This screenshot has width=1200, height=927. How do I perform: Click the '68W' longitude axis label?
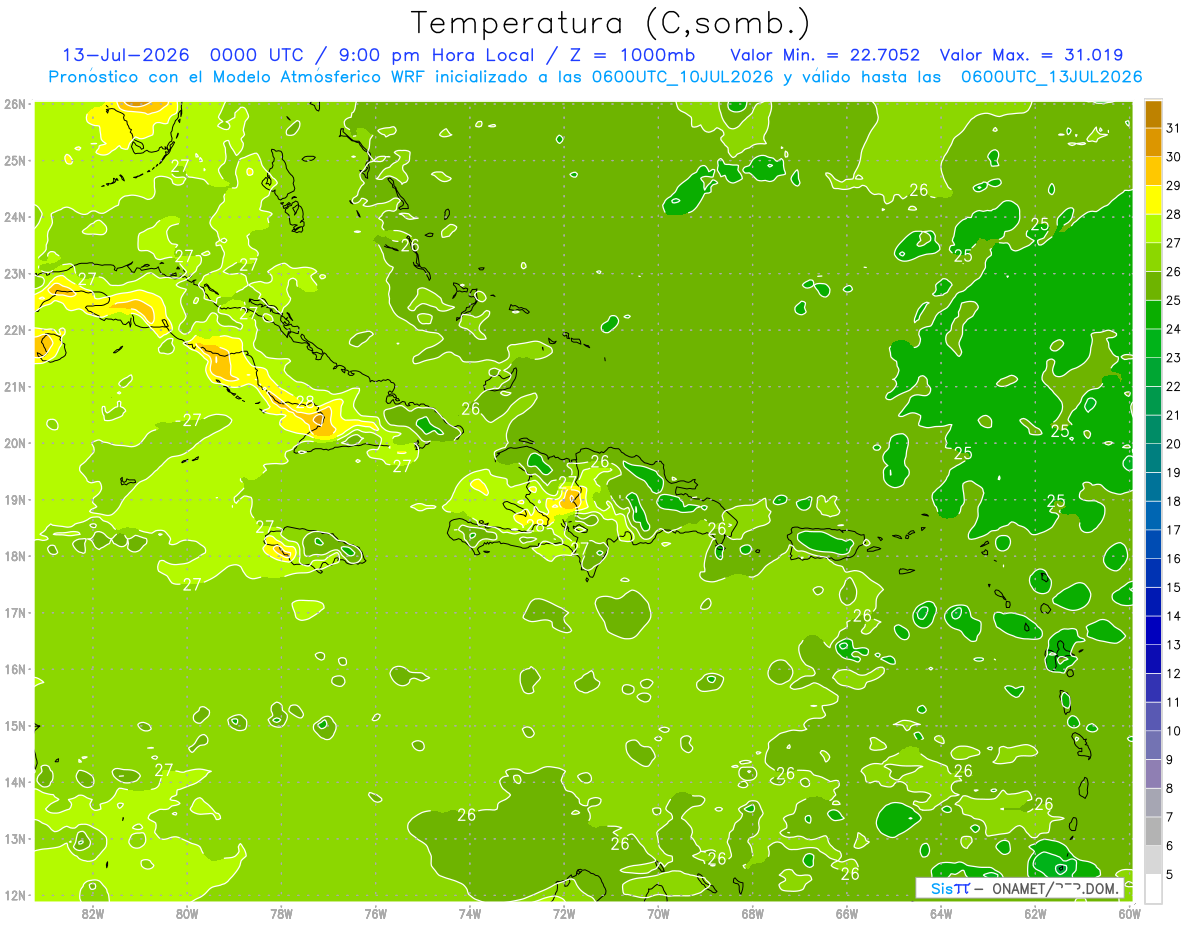click(752, 913)
